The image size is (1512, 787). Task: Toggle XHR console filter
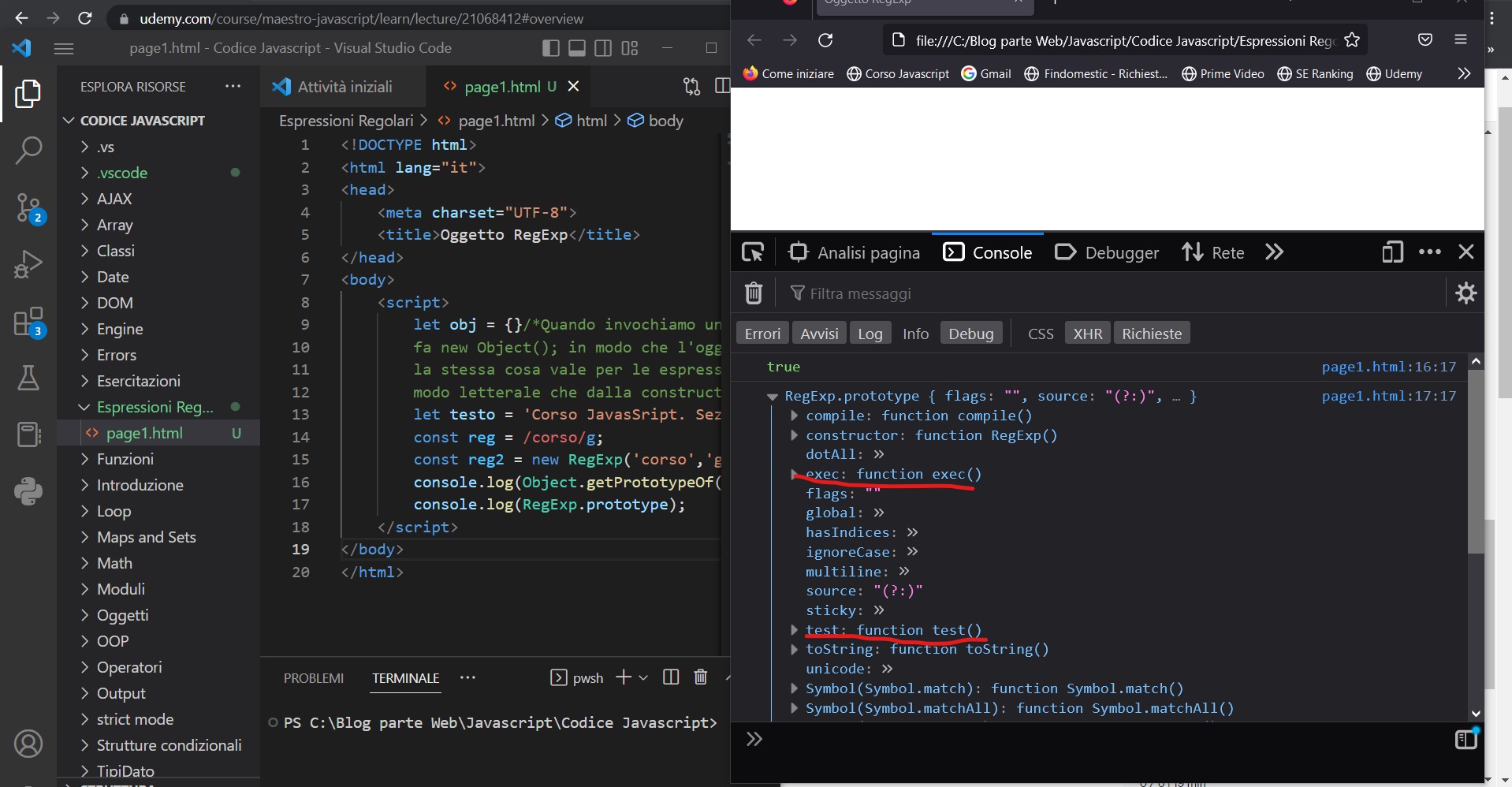(x=1088, y=334)
